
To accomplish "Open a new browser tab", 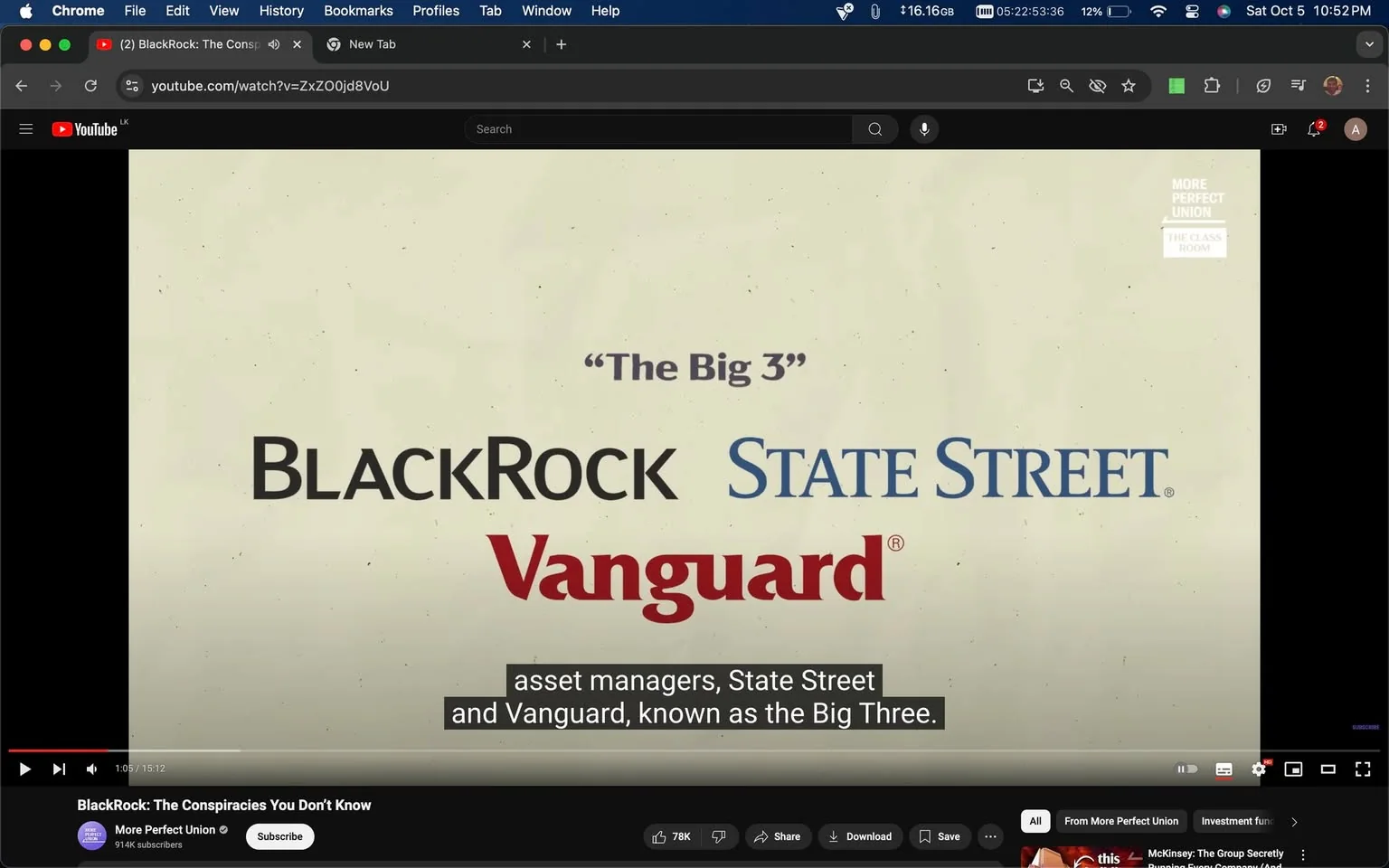I will [x=562, y=44].
